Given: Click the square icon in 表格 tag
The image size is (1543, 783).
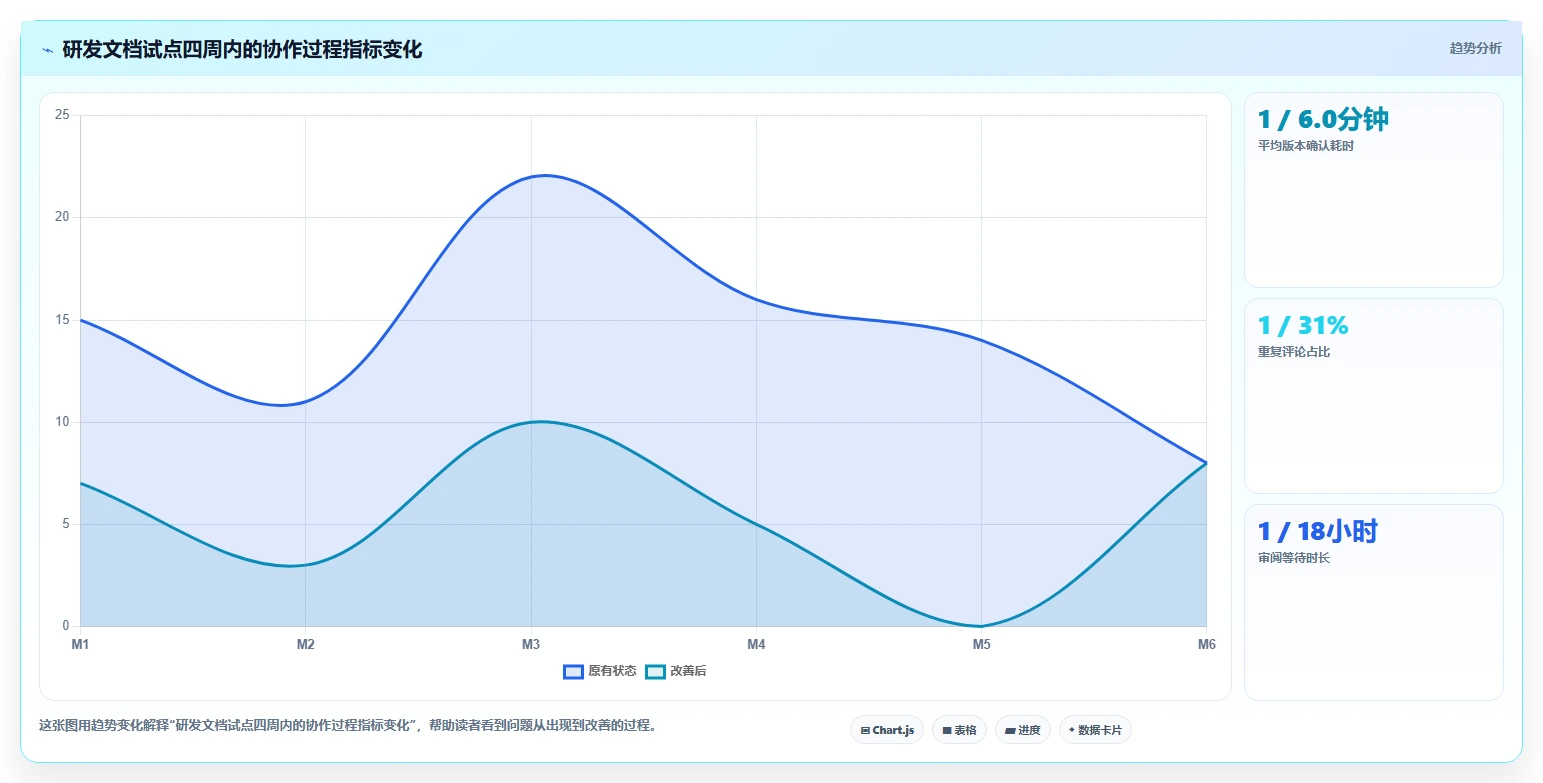Looking at the screenshot, I should click(x=947, y=730).
